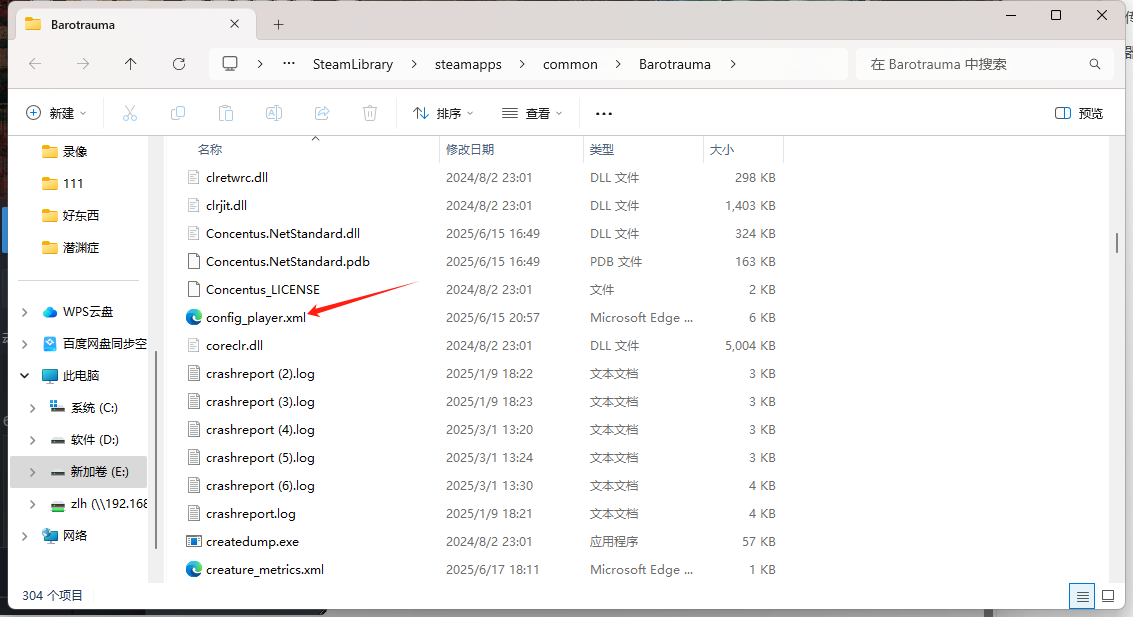Switch to details view icon in status bar
The image size is (1133, 617).
pyautogui.click(x=1082, y=596)
